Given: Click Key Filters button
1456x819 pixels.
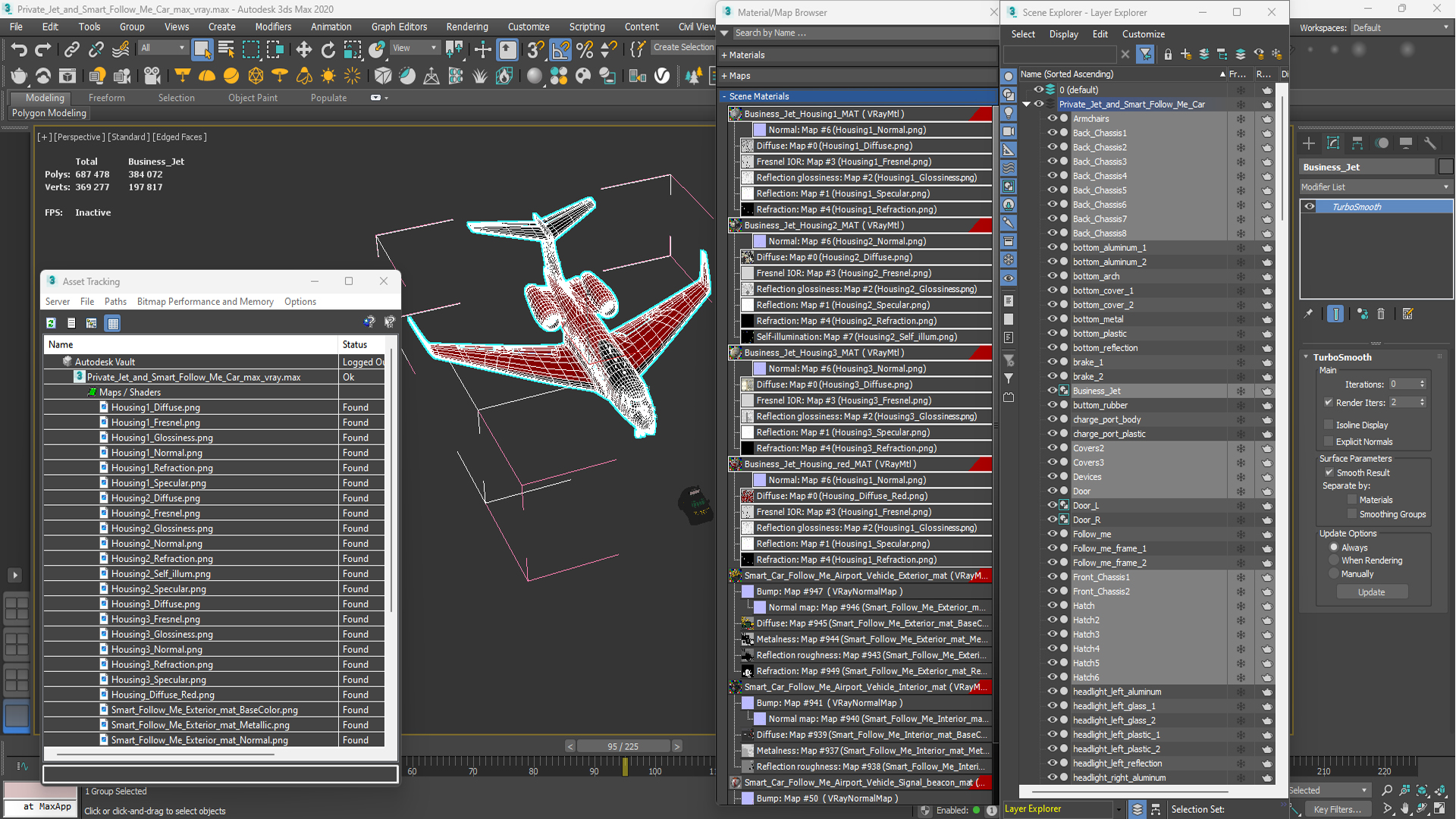Looking at the screenshot, I should (1337, 809).
